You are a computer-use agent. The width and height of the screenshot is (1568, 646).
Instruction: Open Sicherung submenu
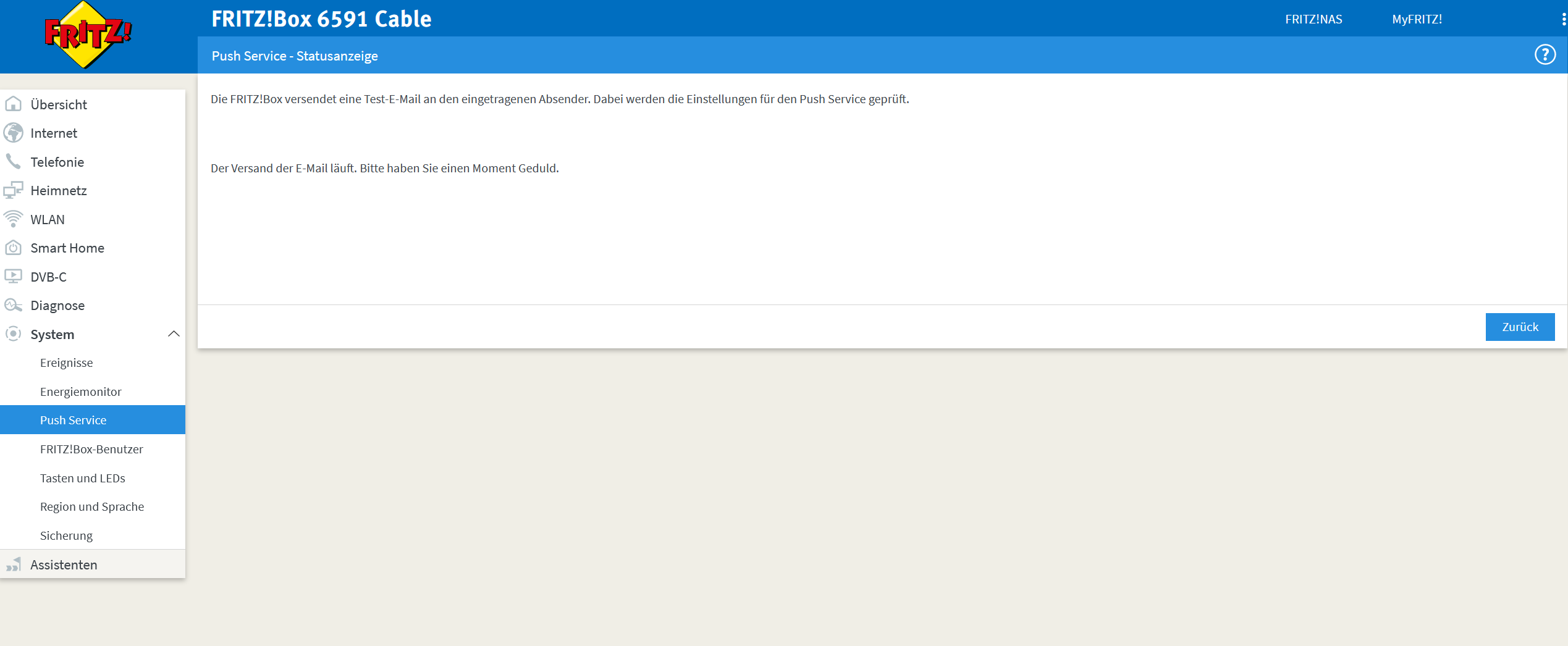click(x=93, y=535)
